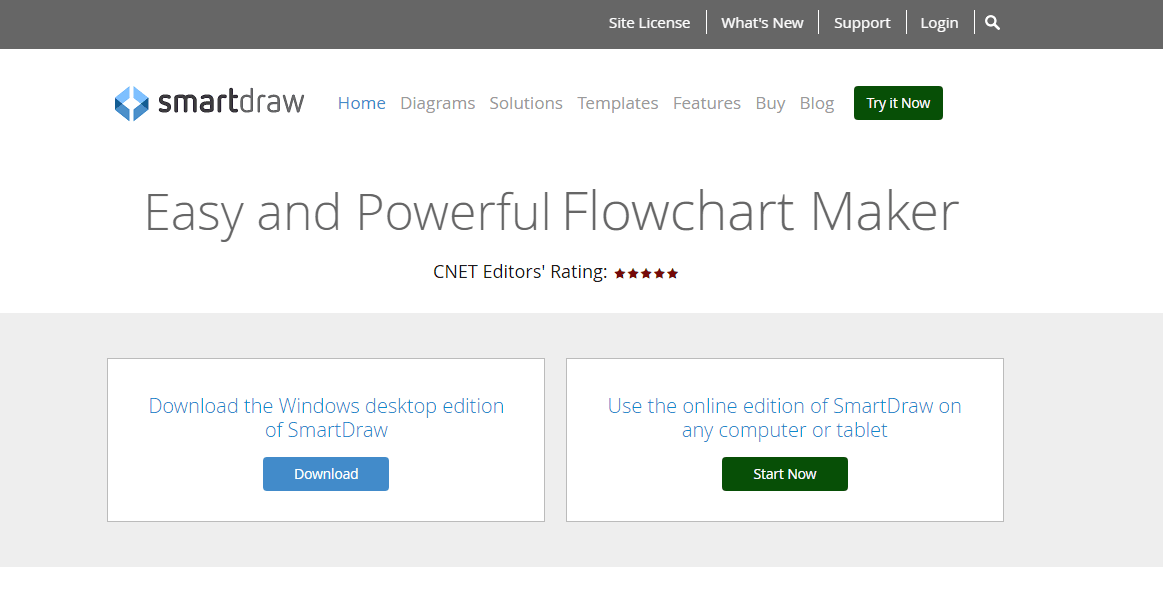
Task: Click the Login link
Action: 939,23
